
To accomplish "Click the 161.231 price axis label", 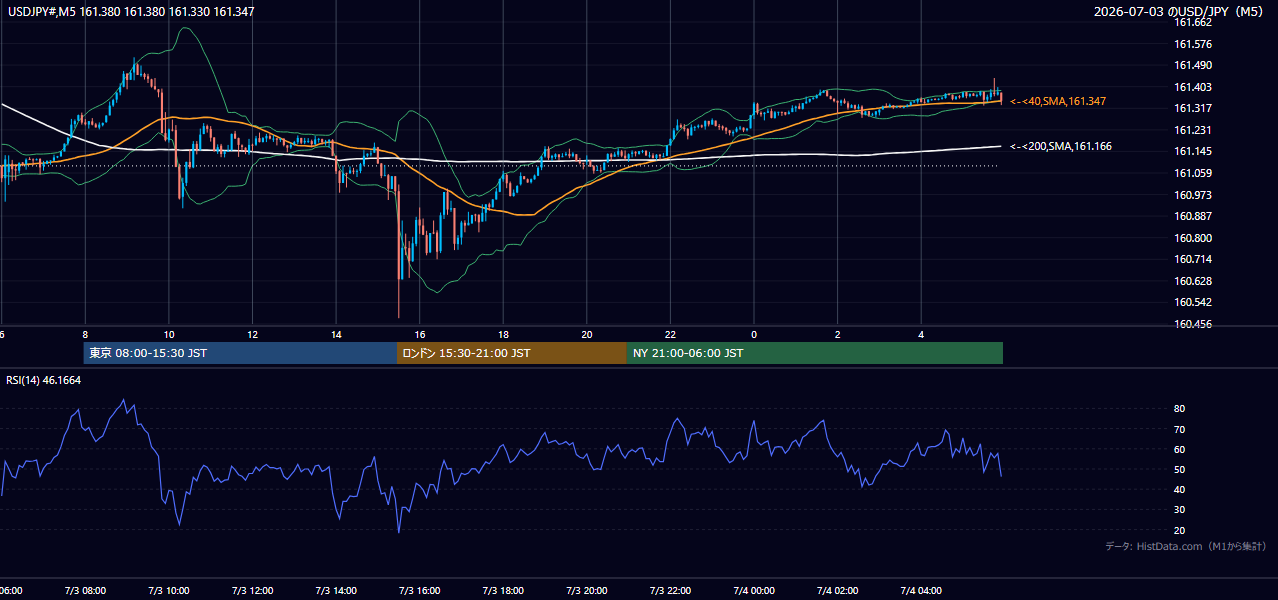I will 1193,130.
